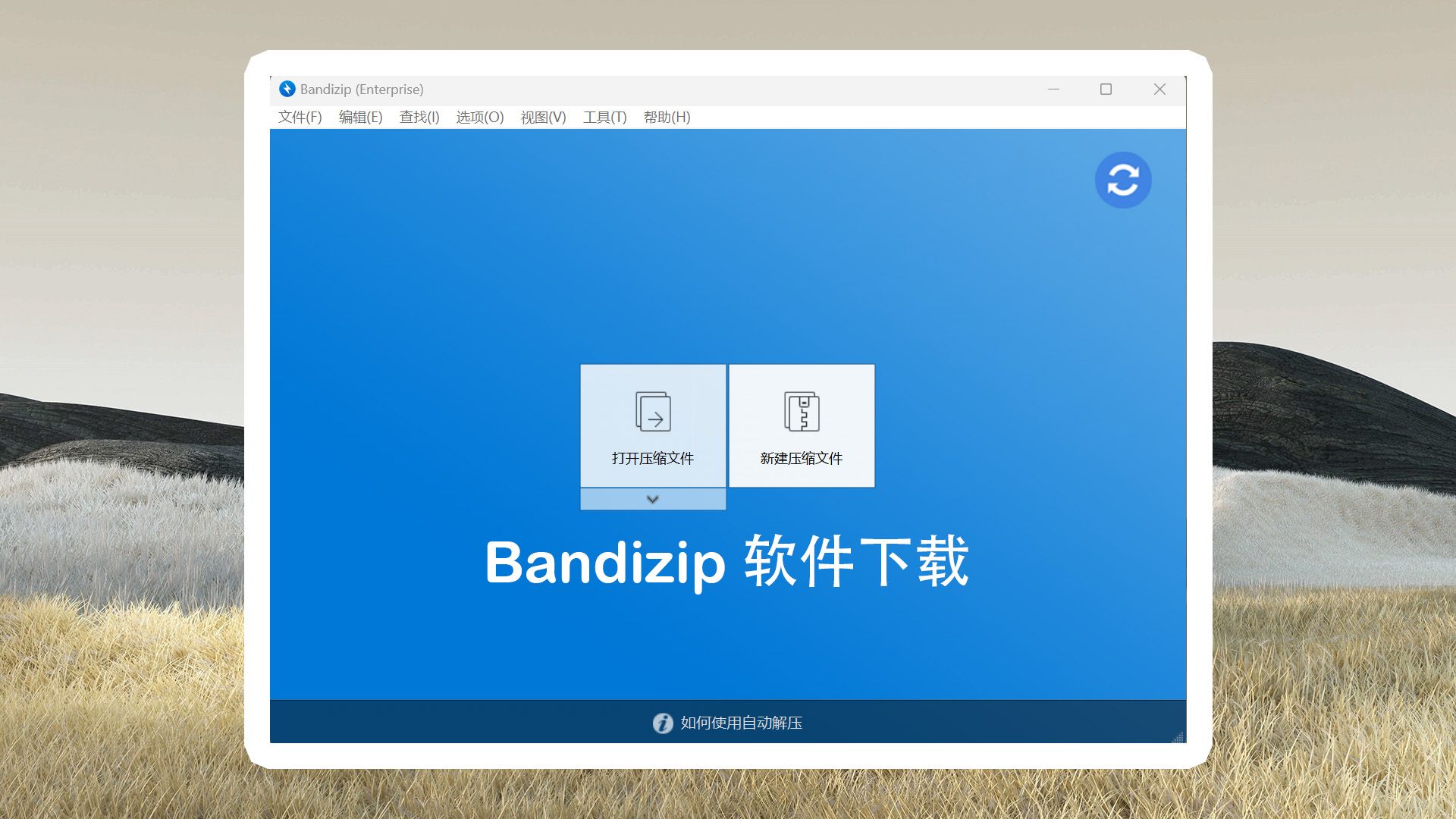Minimize the Bandizip window

pos(1053,89)
